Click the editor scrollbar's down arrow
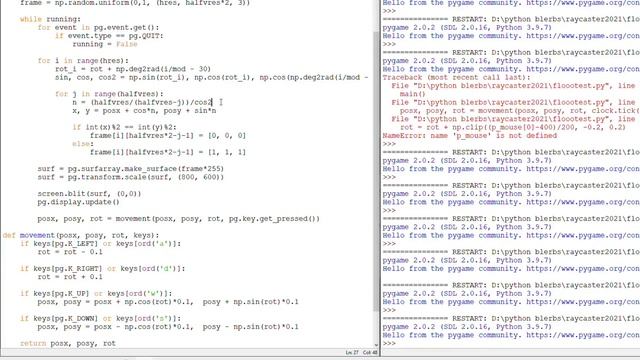The image size is (640, 360). click(x=376, y=345)
